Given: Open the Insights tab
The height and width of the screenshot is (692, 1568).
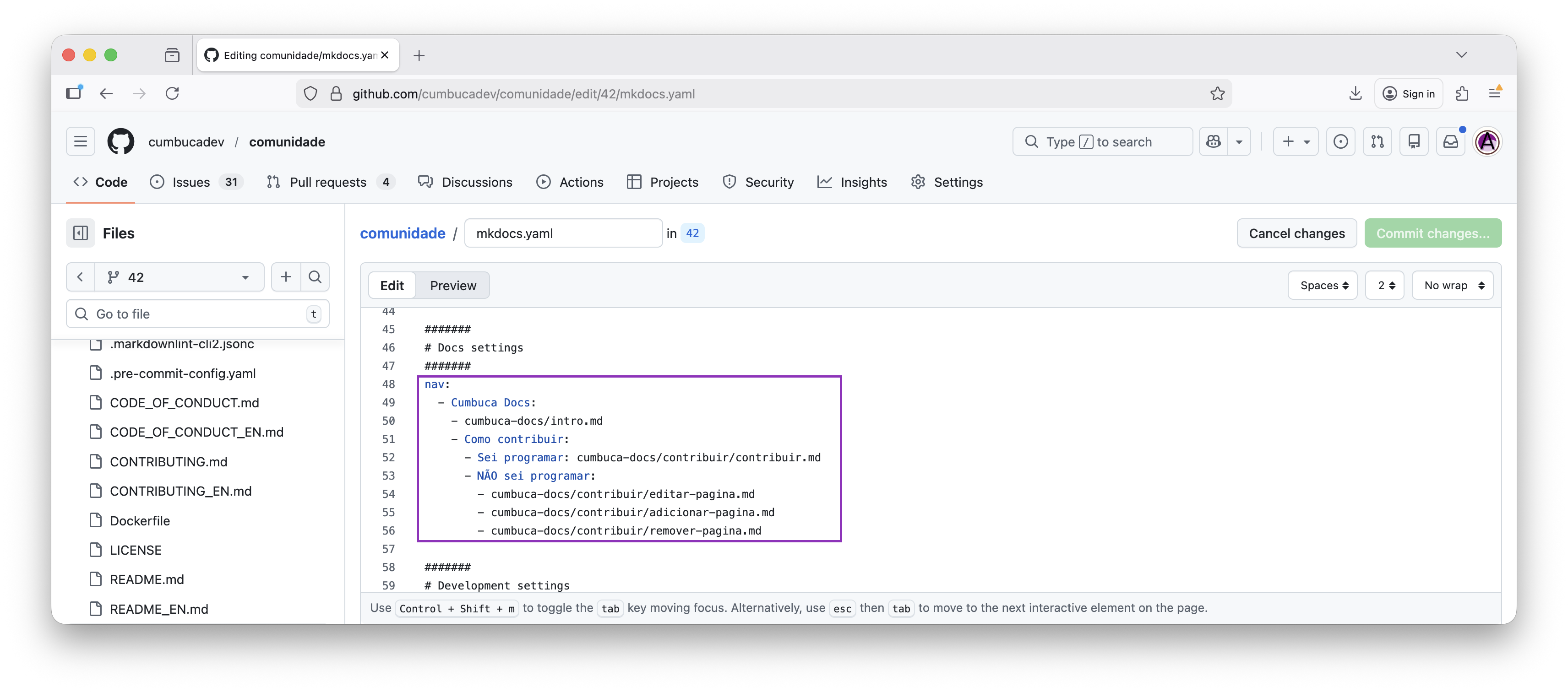Looking at the screenshot, I should 852,182.
